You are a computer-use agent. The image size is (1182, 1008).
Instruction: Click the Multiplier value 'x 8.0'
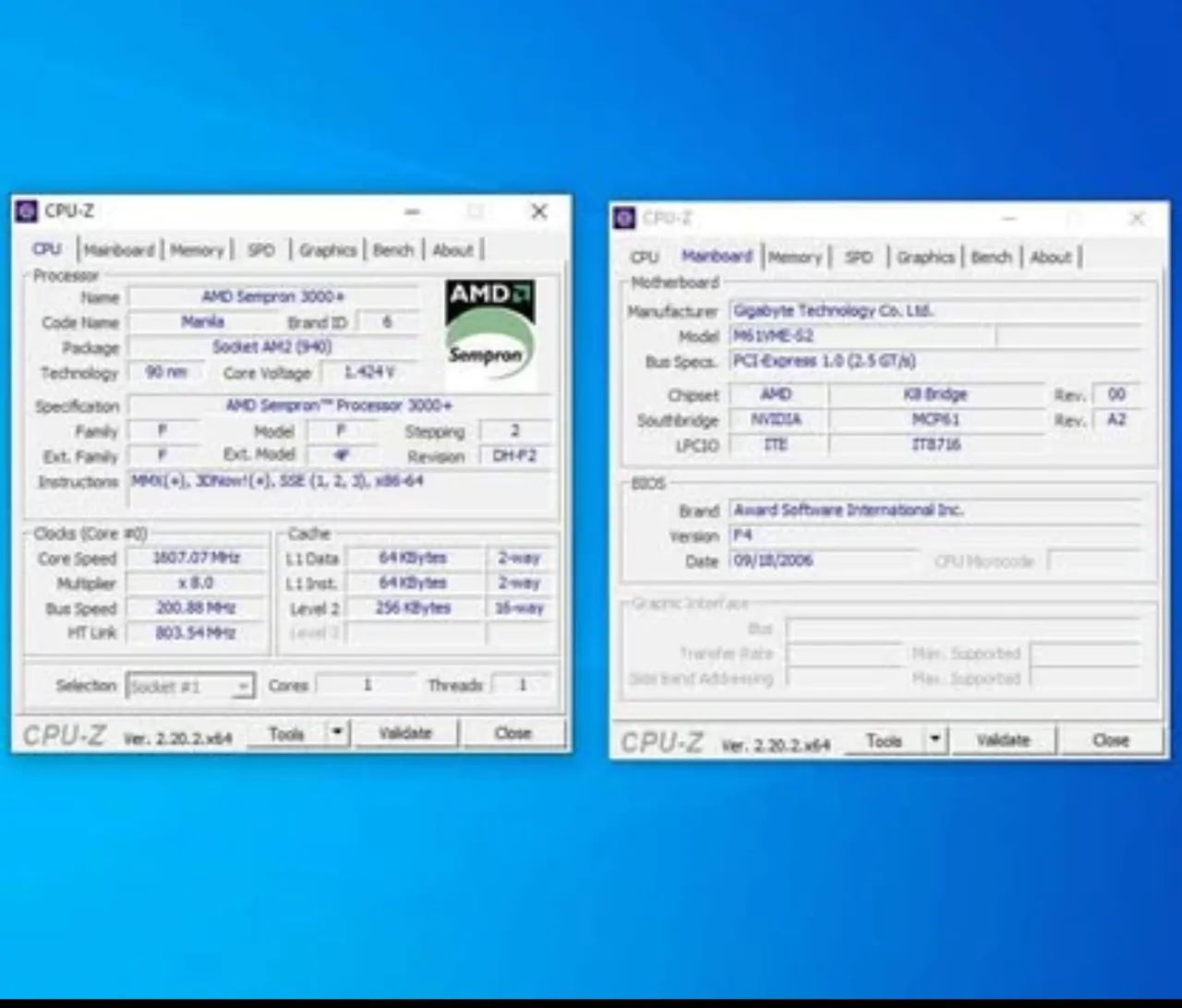coord(196,583)
